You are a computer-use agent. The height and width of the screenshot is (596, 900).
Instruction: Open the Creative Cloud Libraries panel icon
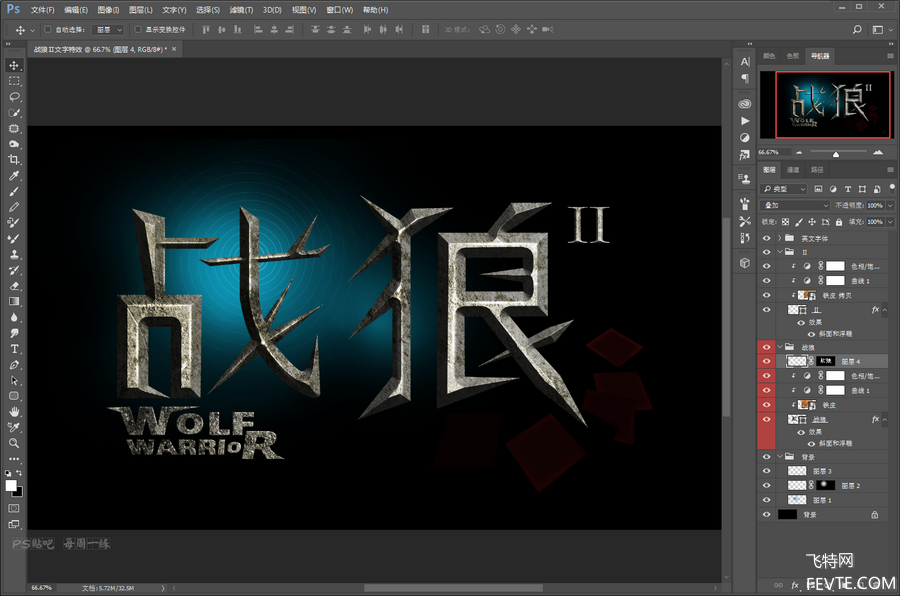(745, 103)
